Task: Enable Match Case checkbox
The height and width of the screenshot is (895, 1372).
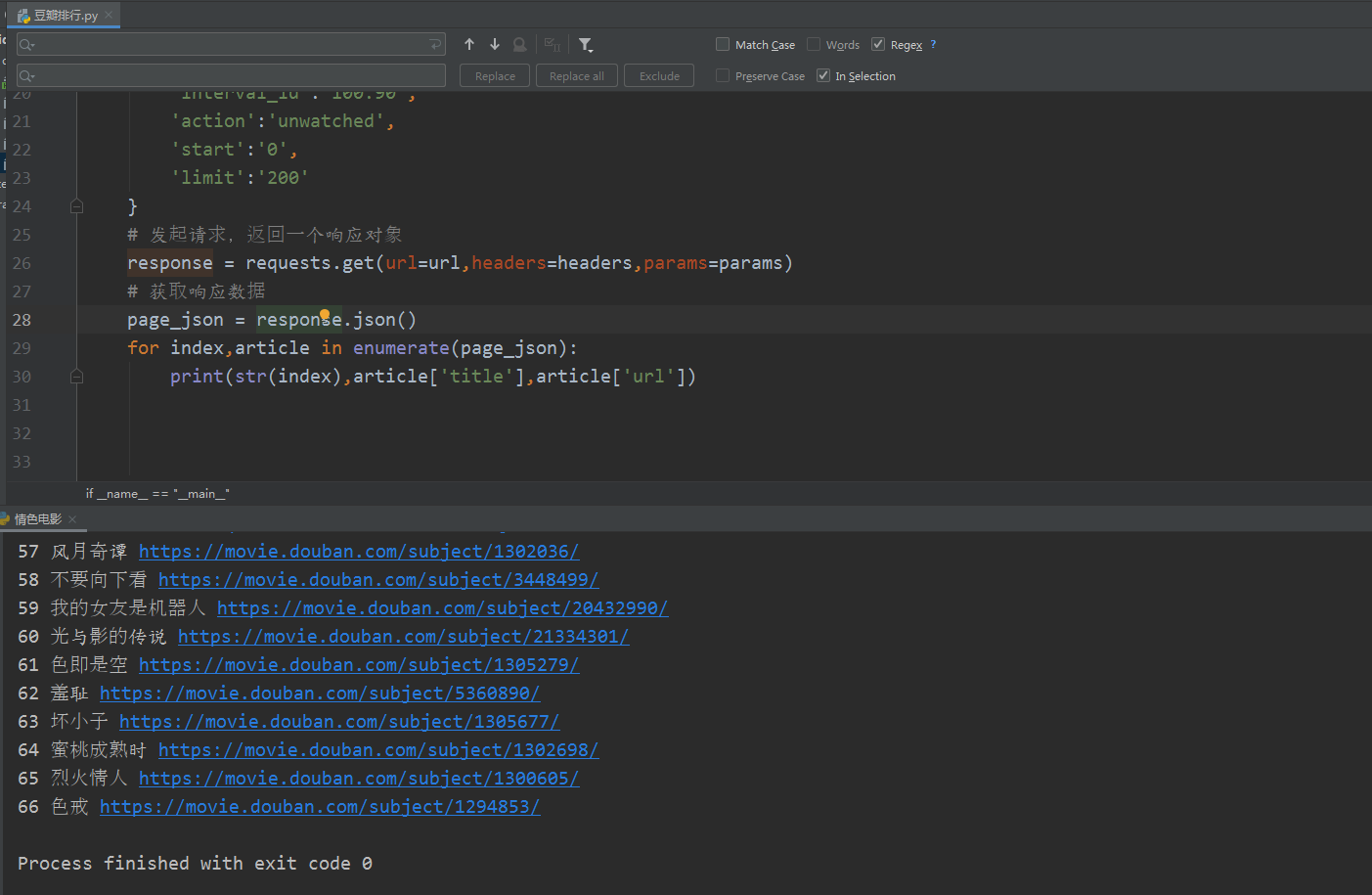Action: 723,44
